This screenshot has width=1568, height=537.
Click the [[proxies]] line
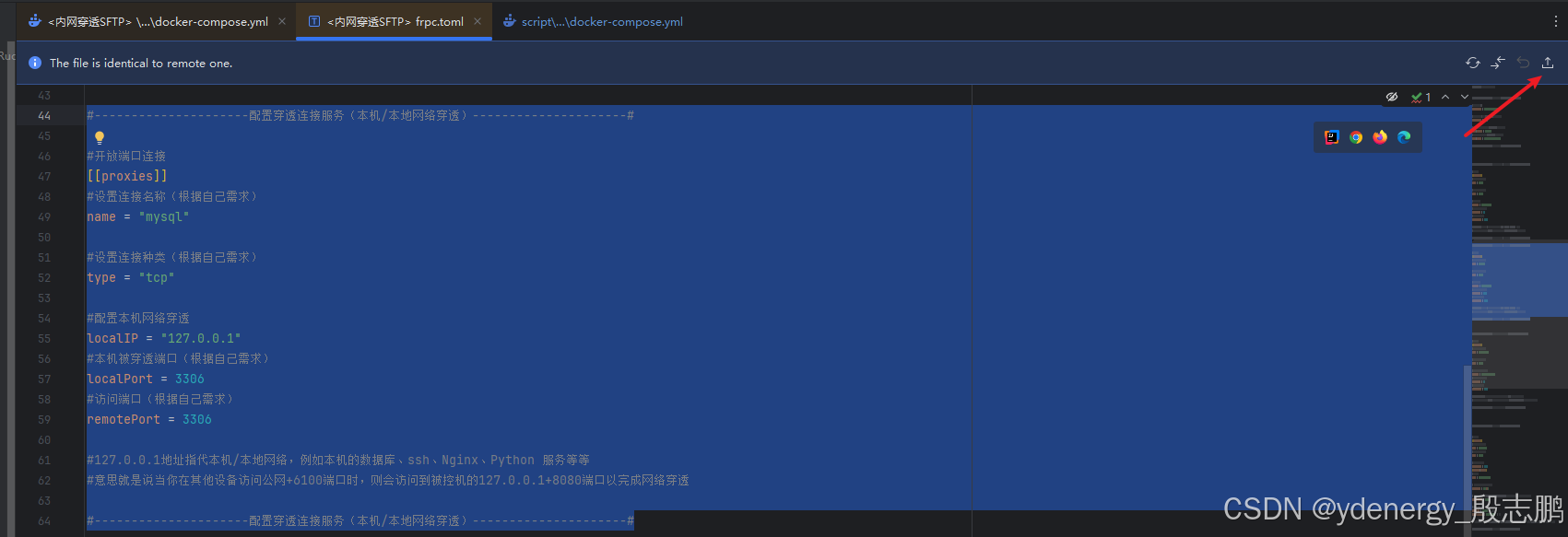tap(127, 176)
